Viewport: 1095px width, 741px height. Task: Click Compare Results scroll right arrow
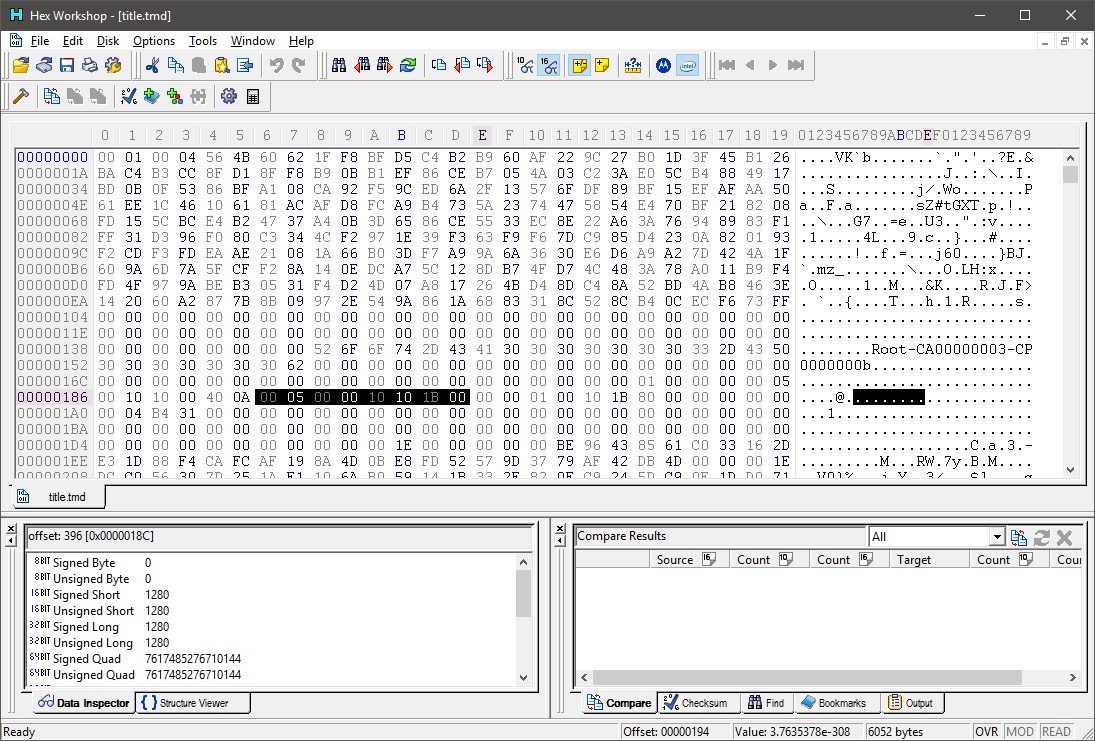(x=1073, y=677)
